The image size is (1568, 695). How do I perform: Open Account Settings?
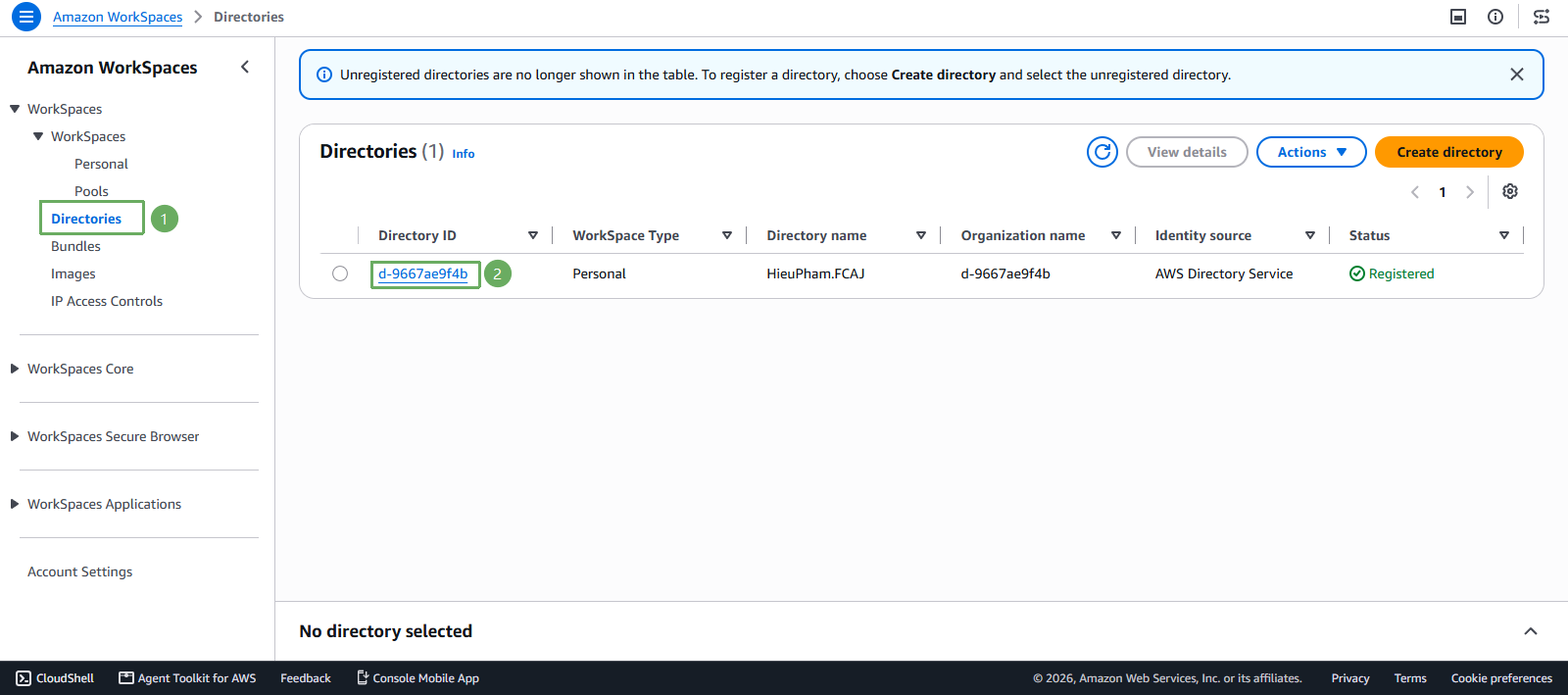click(x=79, y=571)
